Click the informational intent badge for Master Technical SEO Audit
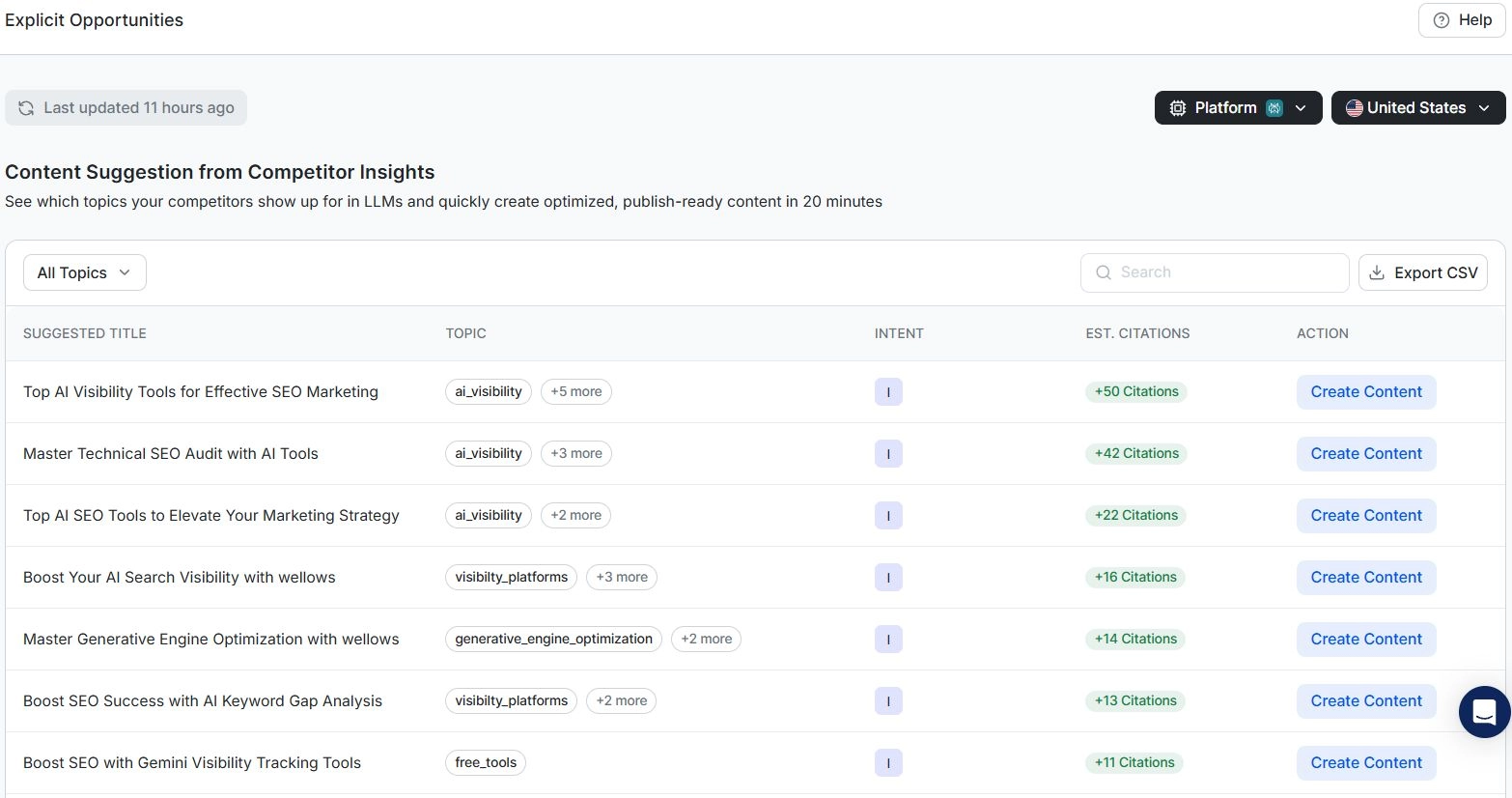1512x798 pixels. pyautogui.click(x=887, y=454)
